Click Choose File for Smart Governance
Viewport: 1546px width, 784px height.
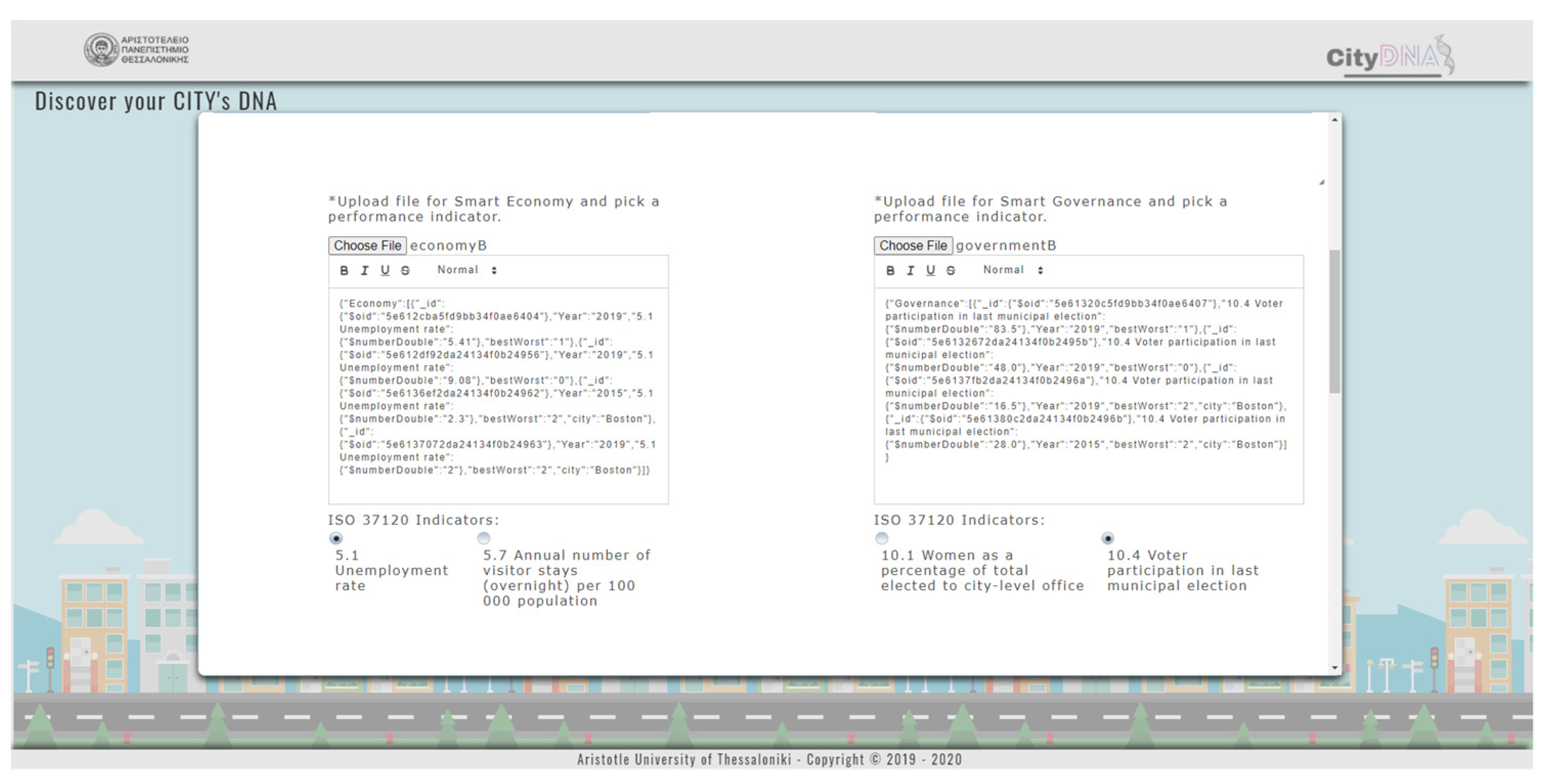913,246
